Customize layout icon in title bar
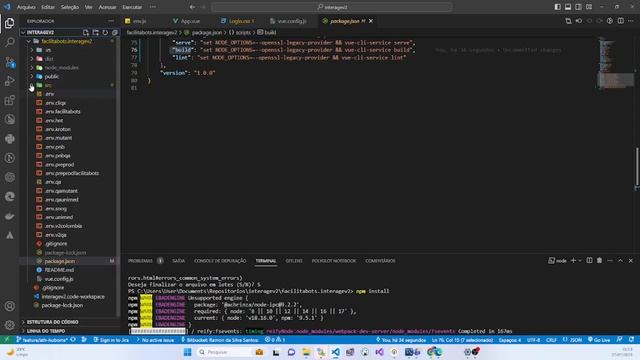 [589, 7]
